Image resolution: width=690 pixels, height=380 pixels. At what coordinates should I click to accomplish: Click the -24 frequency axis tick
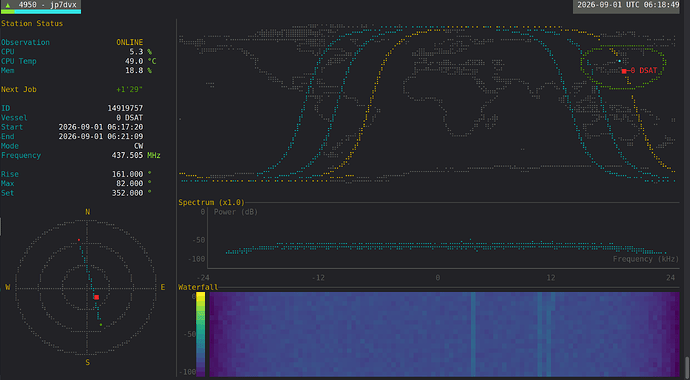pos(203,278)
